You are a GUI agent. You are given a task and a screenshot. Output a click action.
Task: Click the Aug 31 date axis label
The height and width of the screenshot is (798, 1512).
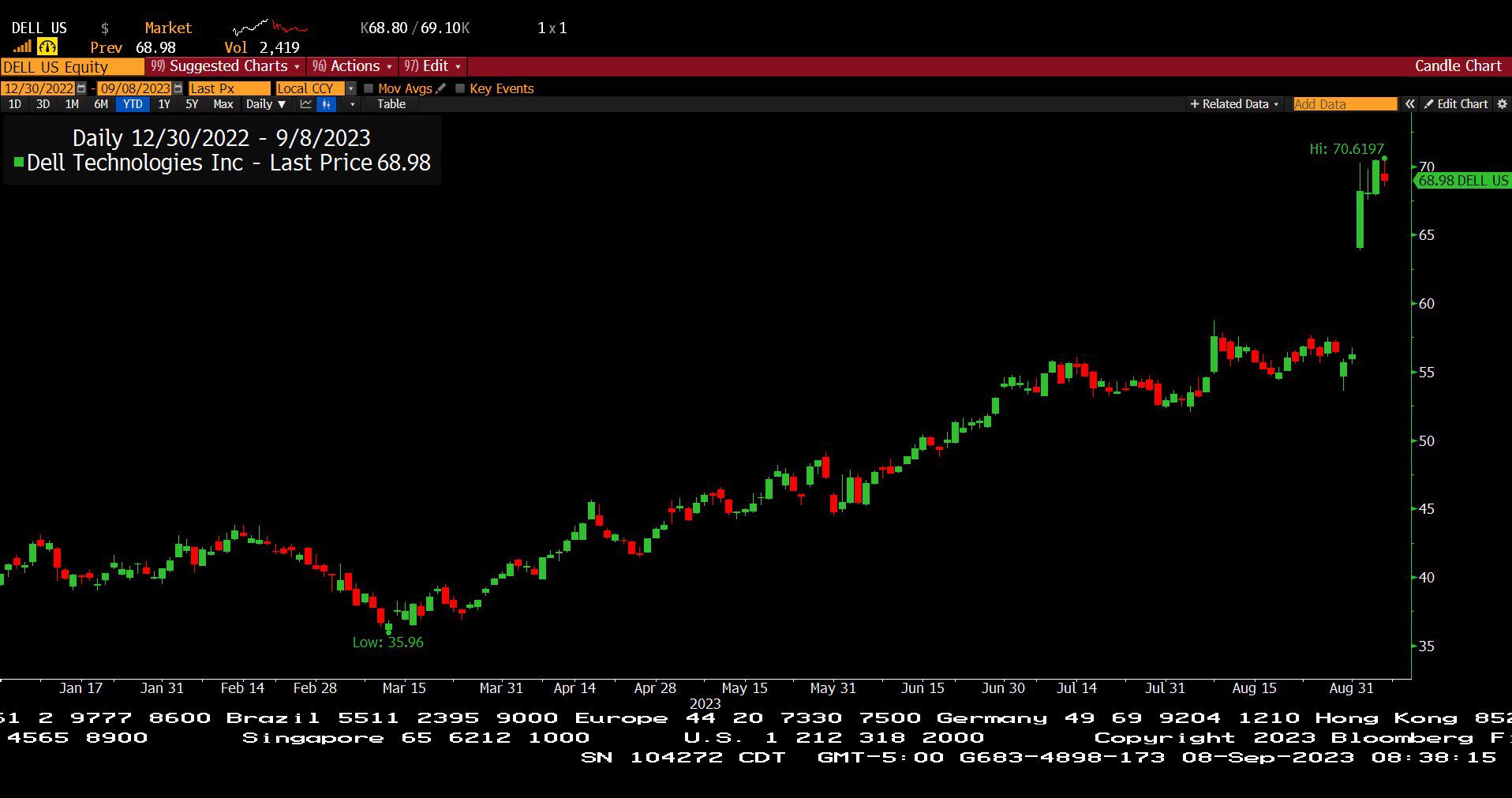click(x=1351, y=688)
